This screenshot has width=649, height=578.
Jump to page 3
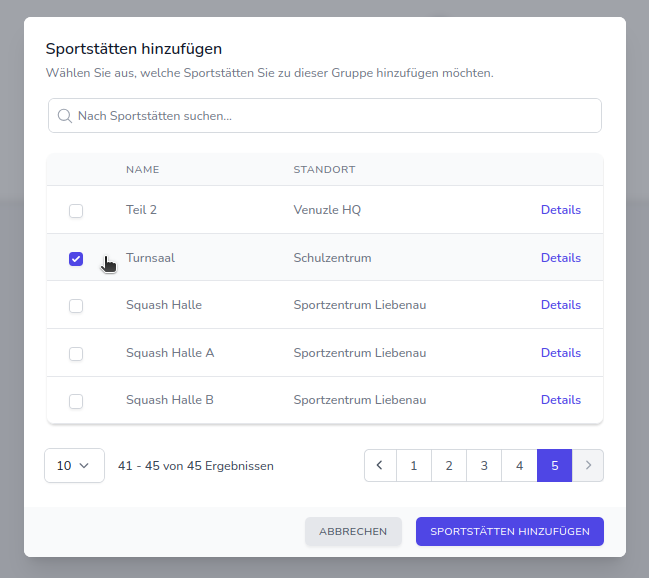tap(484, 465)
